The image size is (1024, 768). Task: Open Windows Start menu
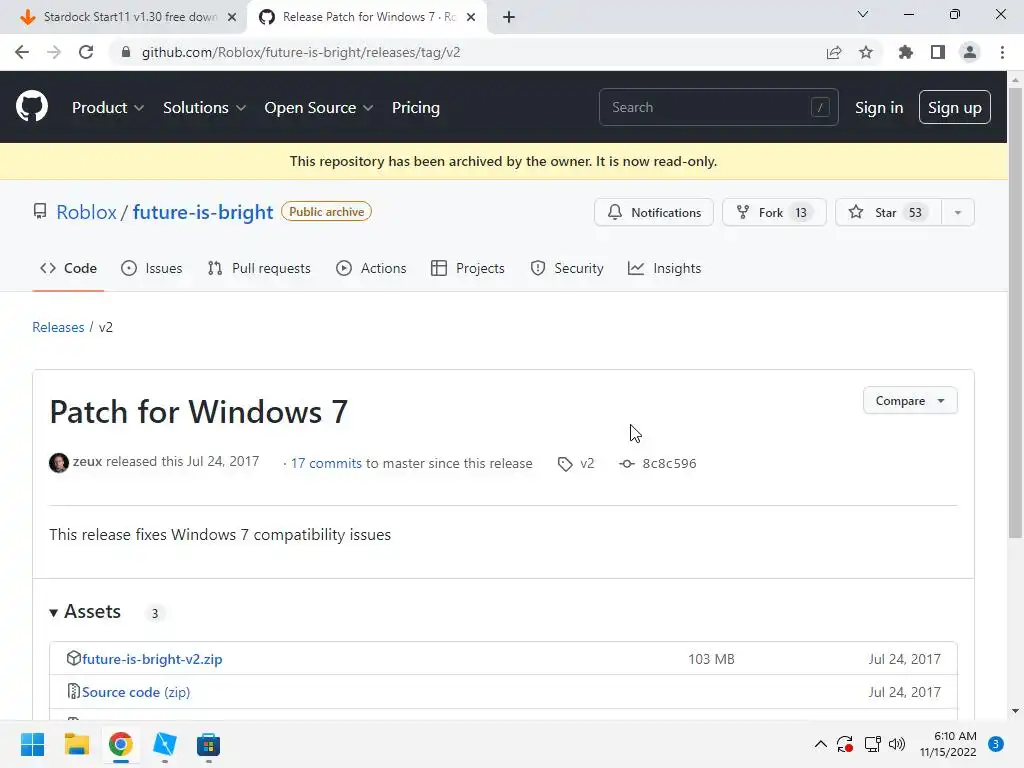33,744
